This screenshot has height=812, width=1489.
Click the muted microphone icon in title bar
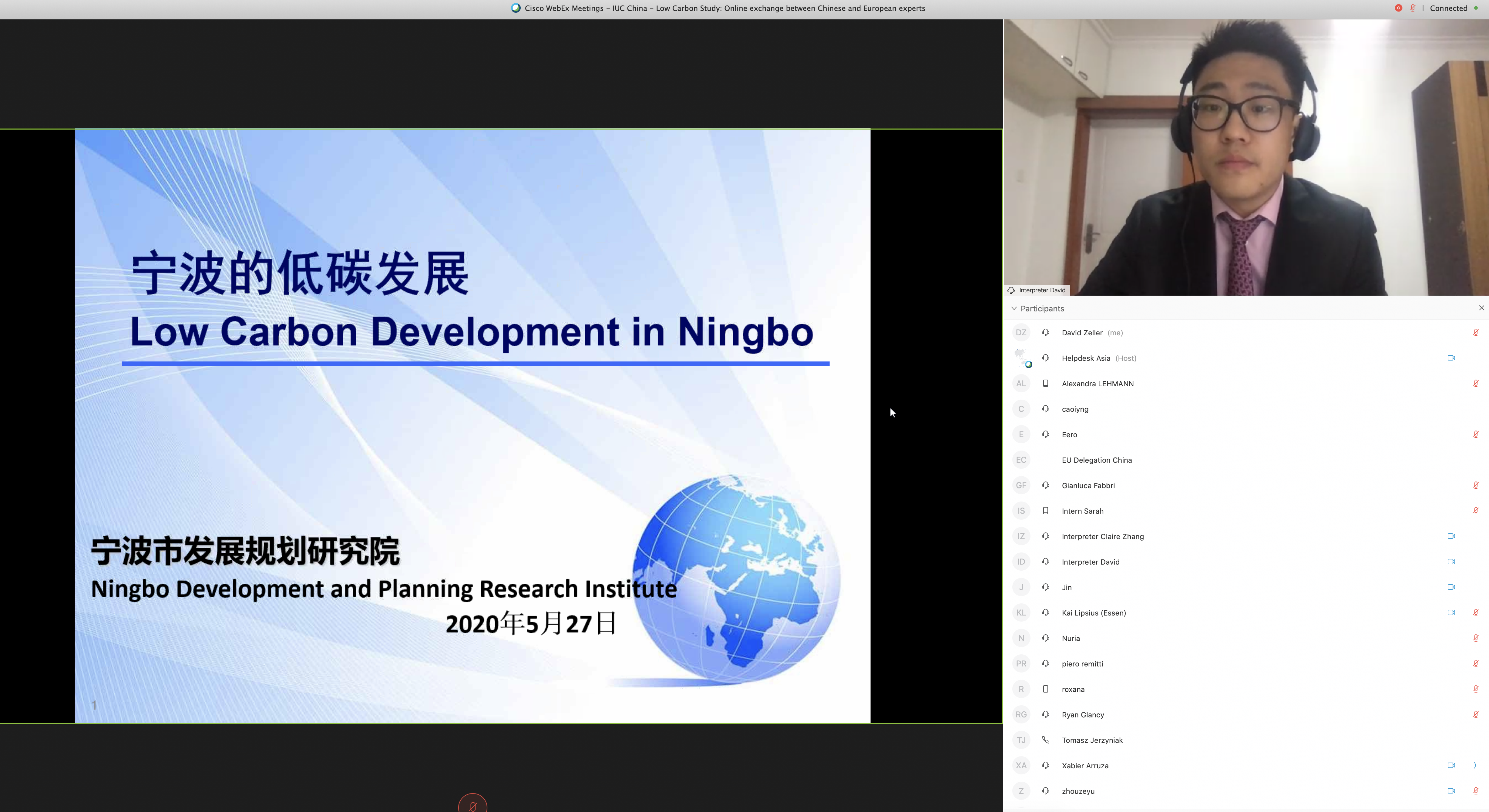(x=1413, y=8)
